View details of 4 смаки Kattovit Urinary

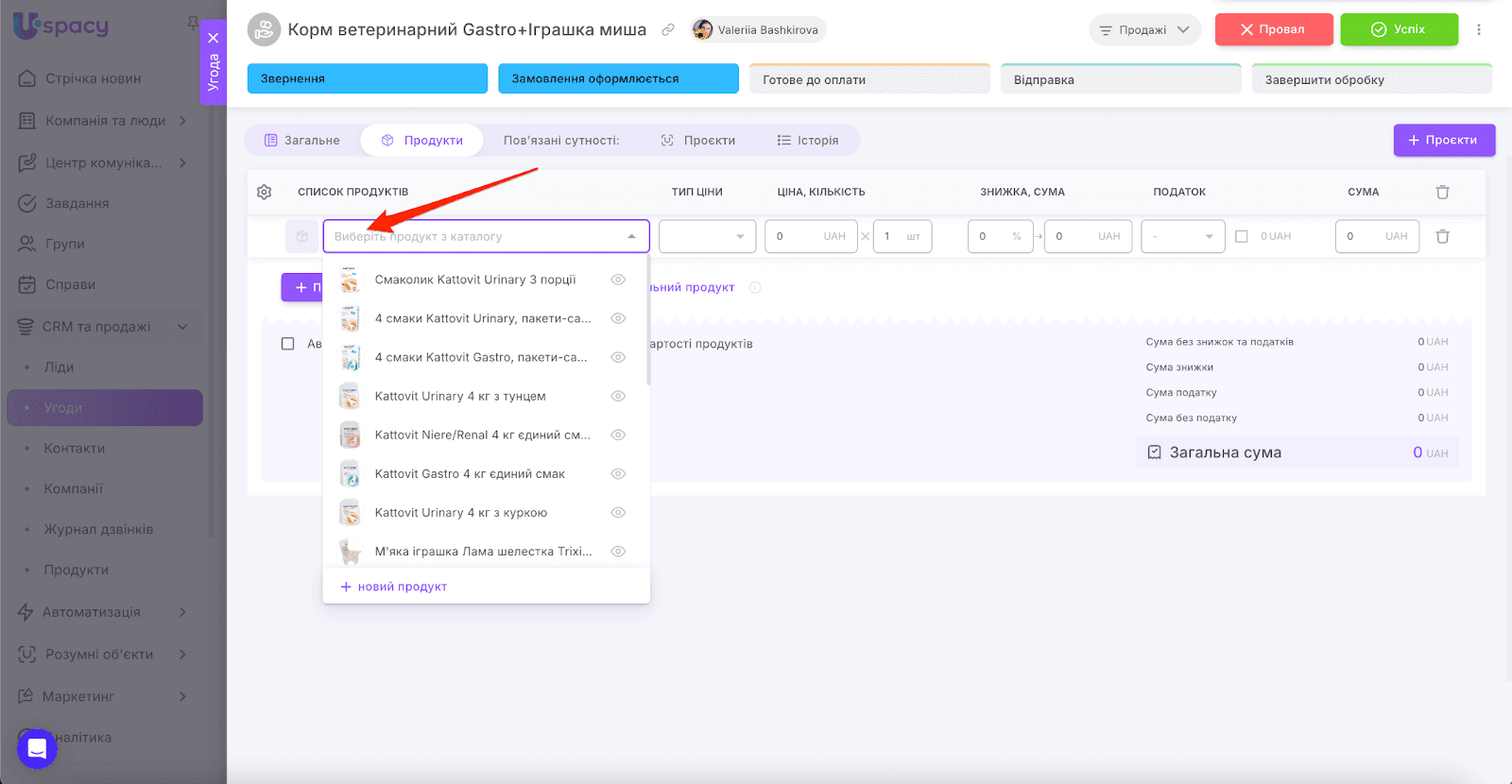618,318
